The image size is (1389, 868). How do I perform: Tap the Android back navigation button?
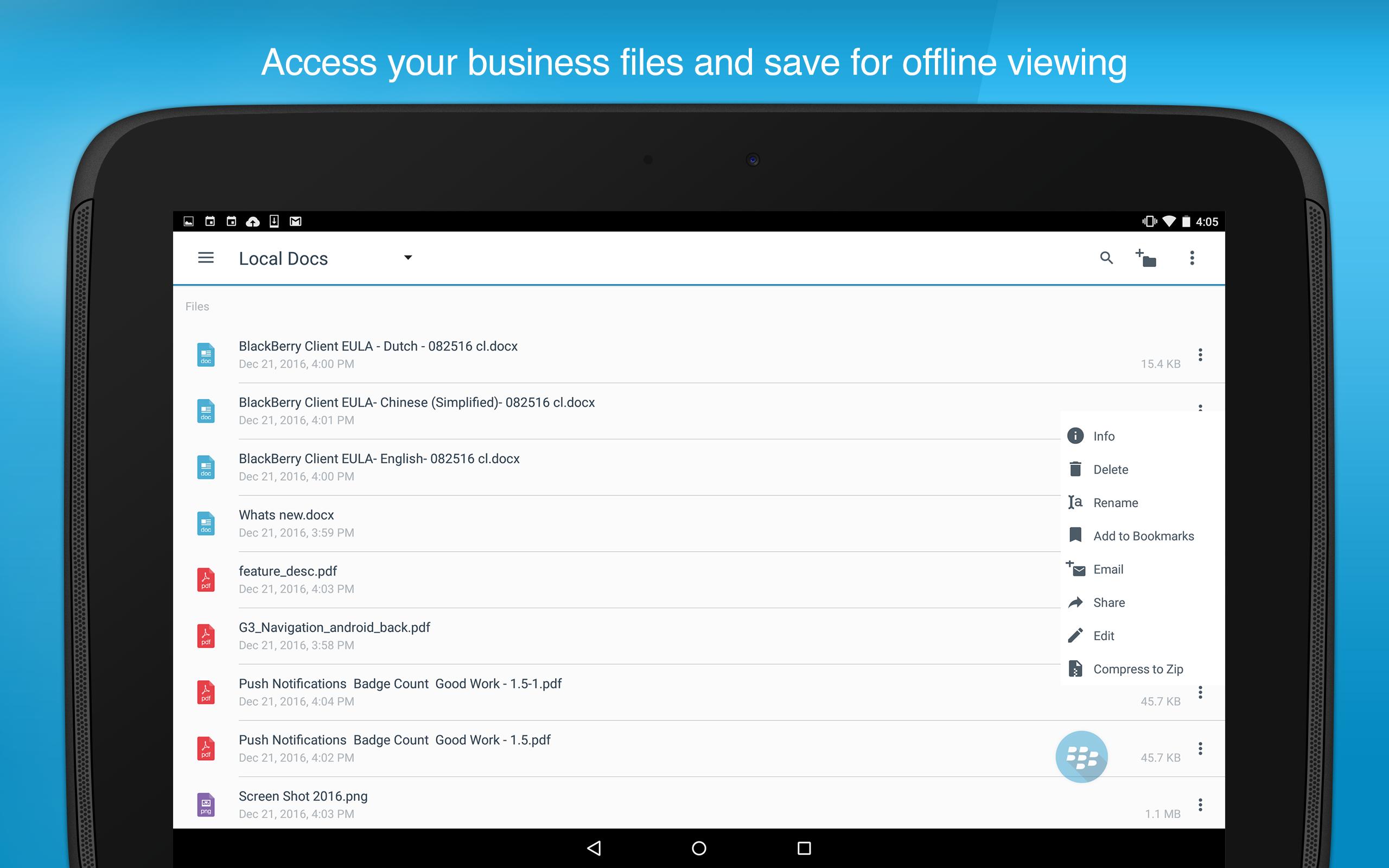tap(594, 848)
